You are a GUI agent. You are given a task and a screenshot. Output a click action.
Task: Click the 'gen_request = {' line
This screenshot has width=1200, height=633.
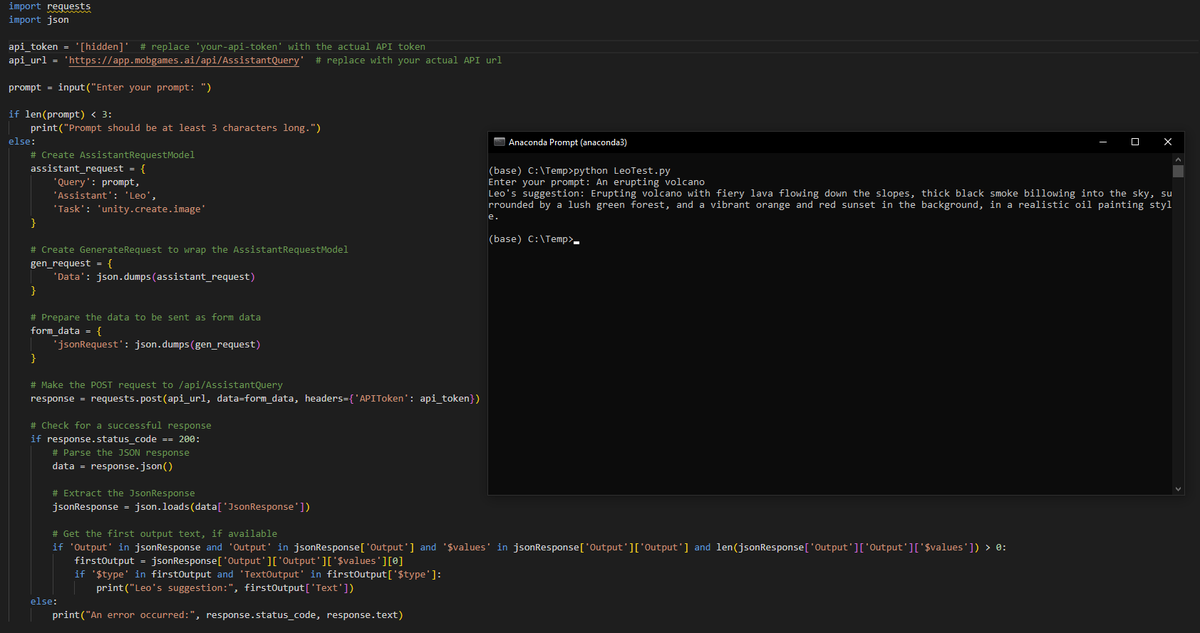[x=71, y=263]
